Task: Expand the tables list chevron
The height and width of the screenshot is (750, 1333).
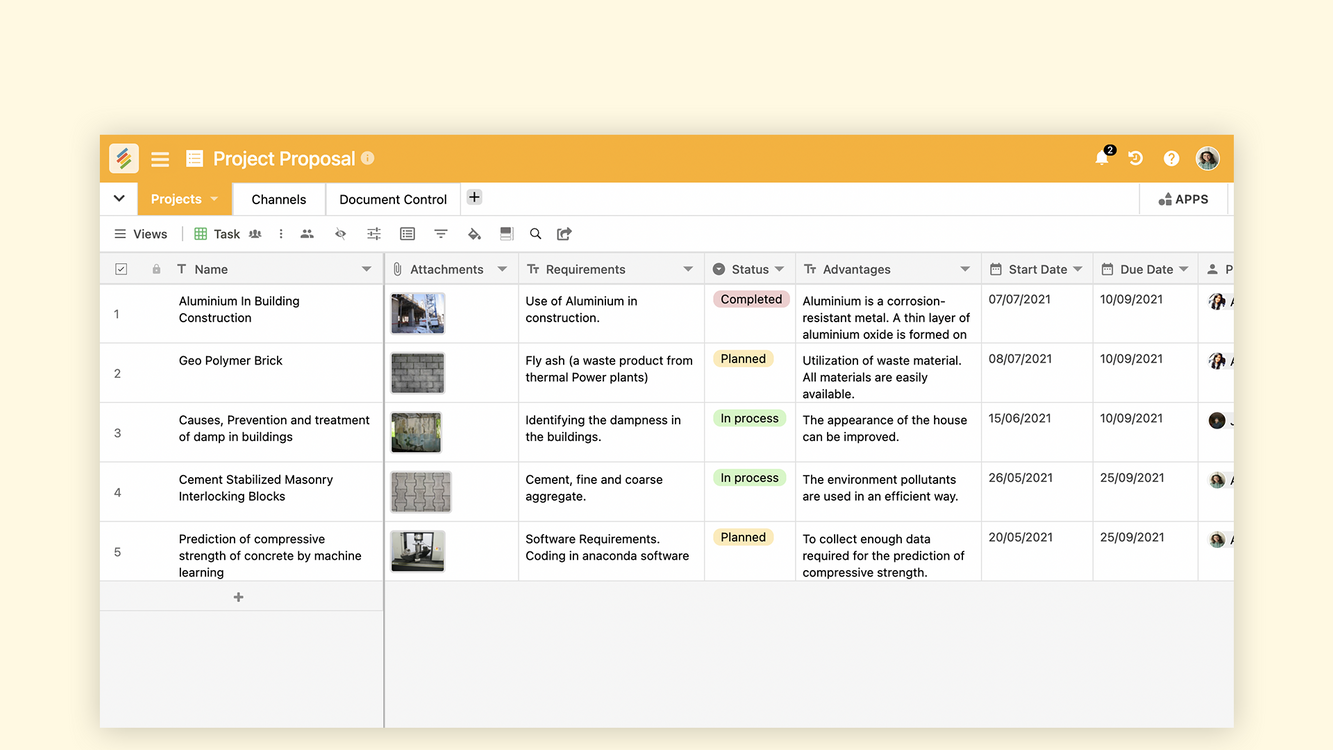Action: tap(119, 198)
